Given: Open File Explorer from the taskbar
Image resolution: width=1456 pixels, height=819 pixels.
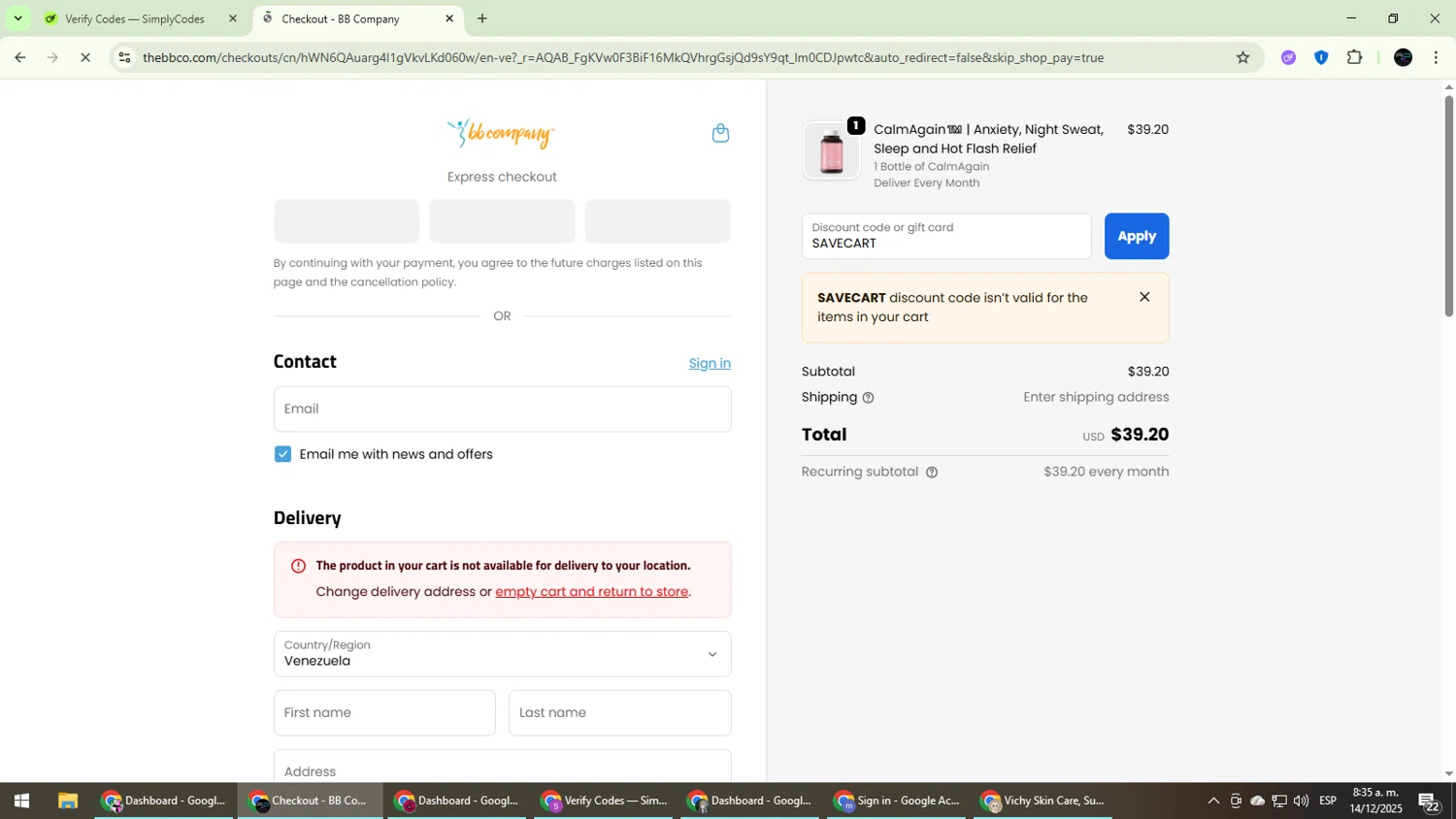Looking at the screenshot, I should point(67,801).
